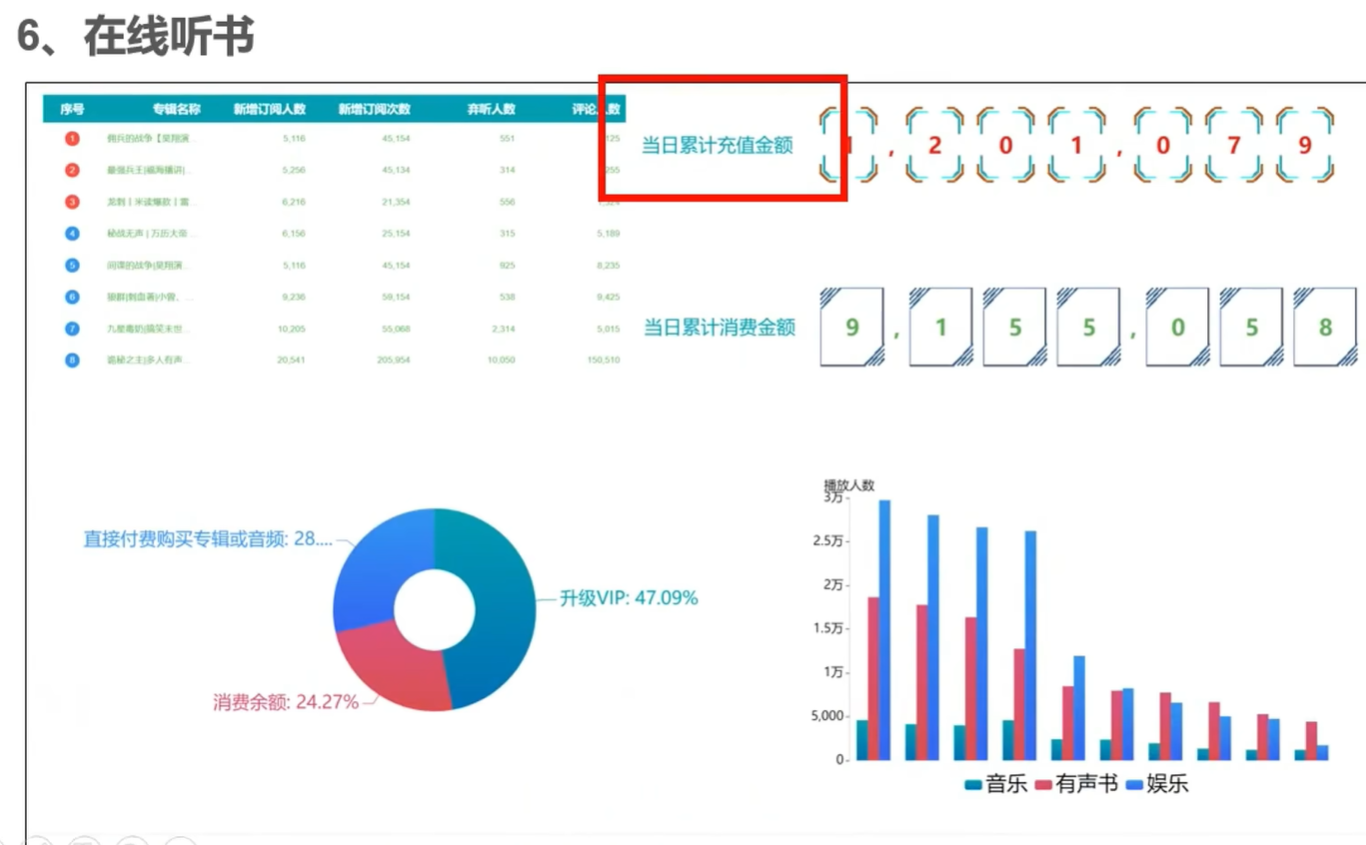Click the blue rank badge number 4
The width and height of the screenshot is (1366, 845).
72,233
